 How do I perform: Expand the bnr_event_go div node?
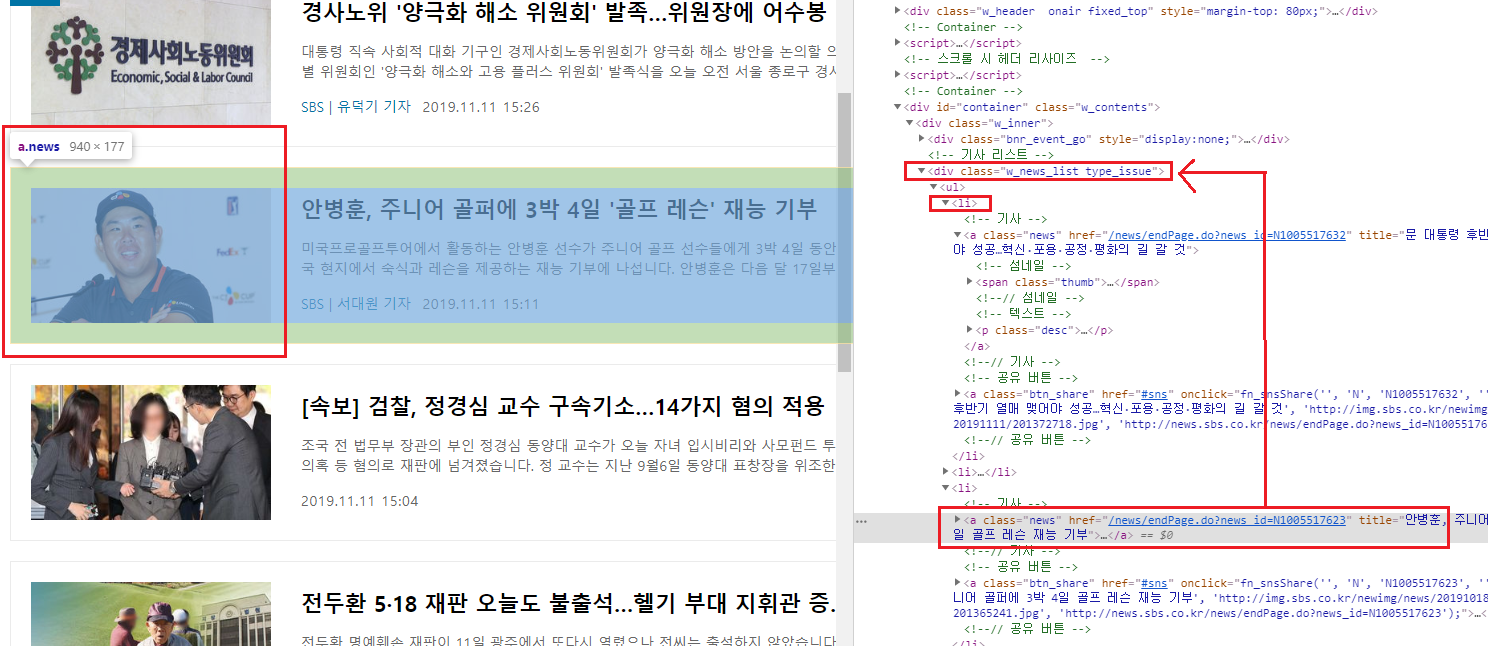[921, 139]
